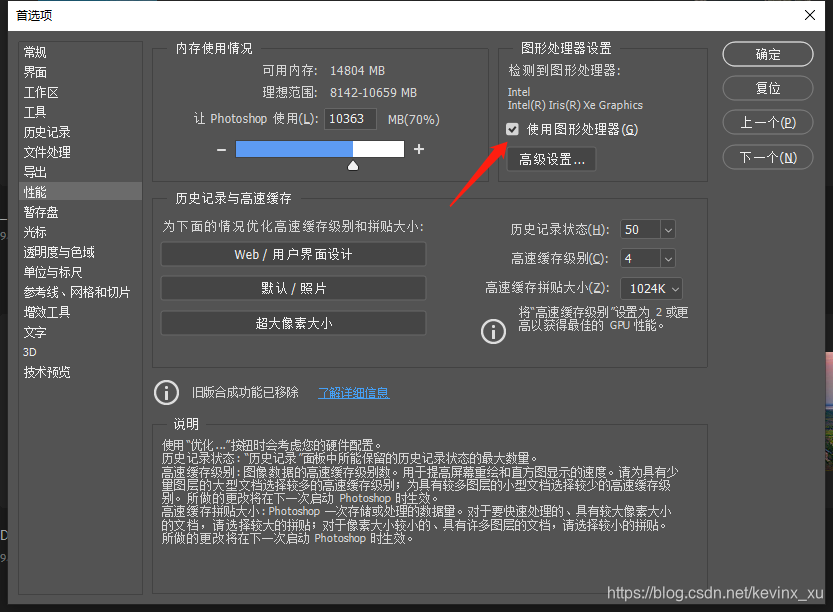Click the plus icon to increase memory usage
833x612 pixels.
419,149
